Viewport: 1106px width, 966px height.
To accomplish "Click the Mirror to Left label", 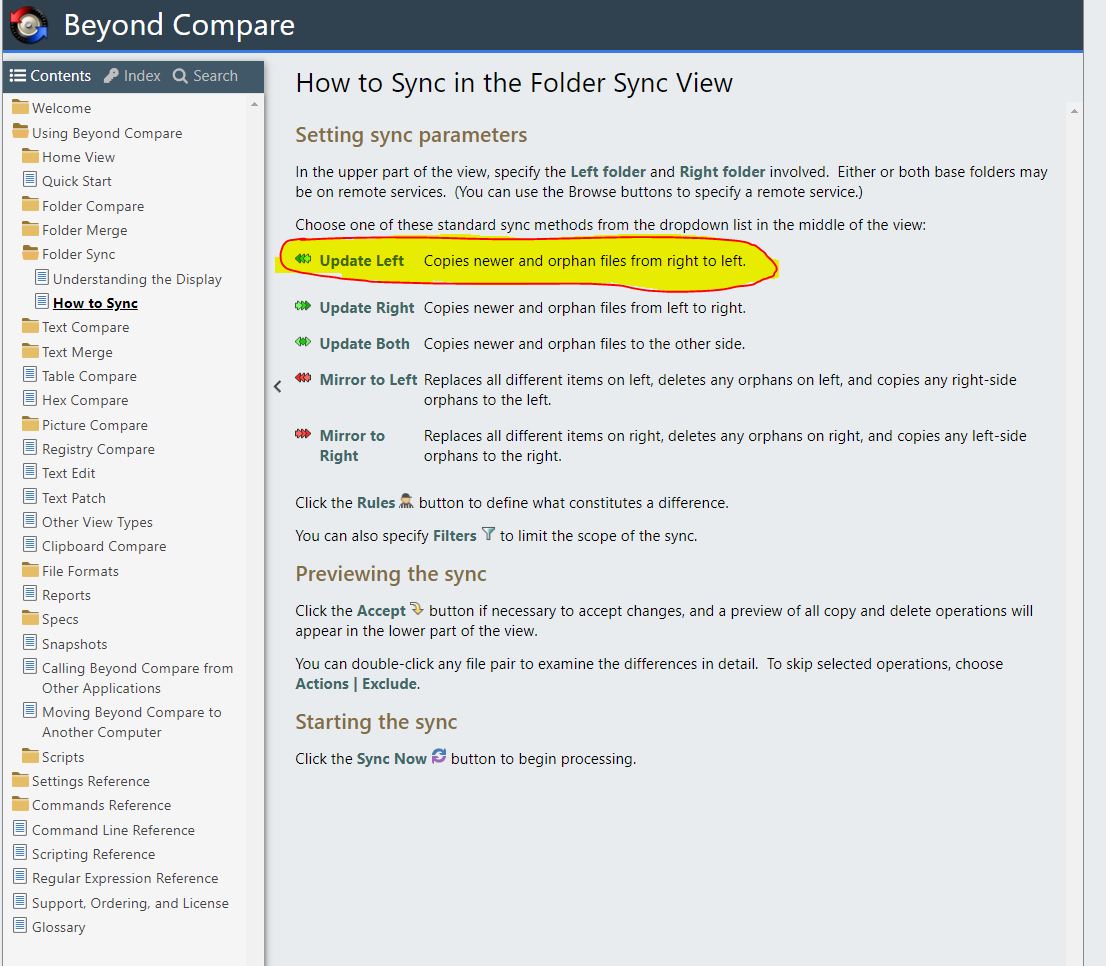I will coord(368,380).
